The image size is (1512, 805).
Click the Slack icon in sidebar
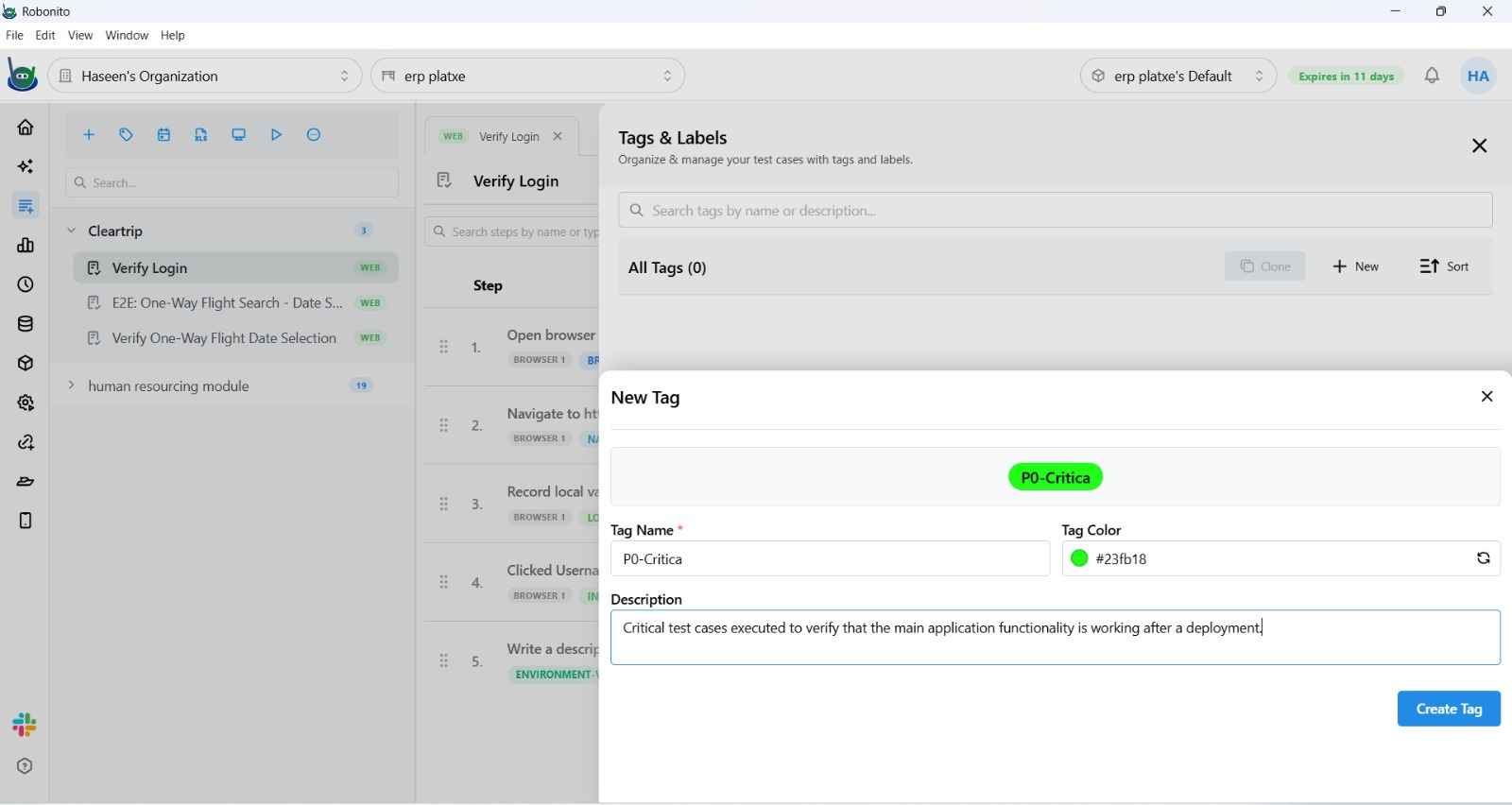click(25, 725)
